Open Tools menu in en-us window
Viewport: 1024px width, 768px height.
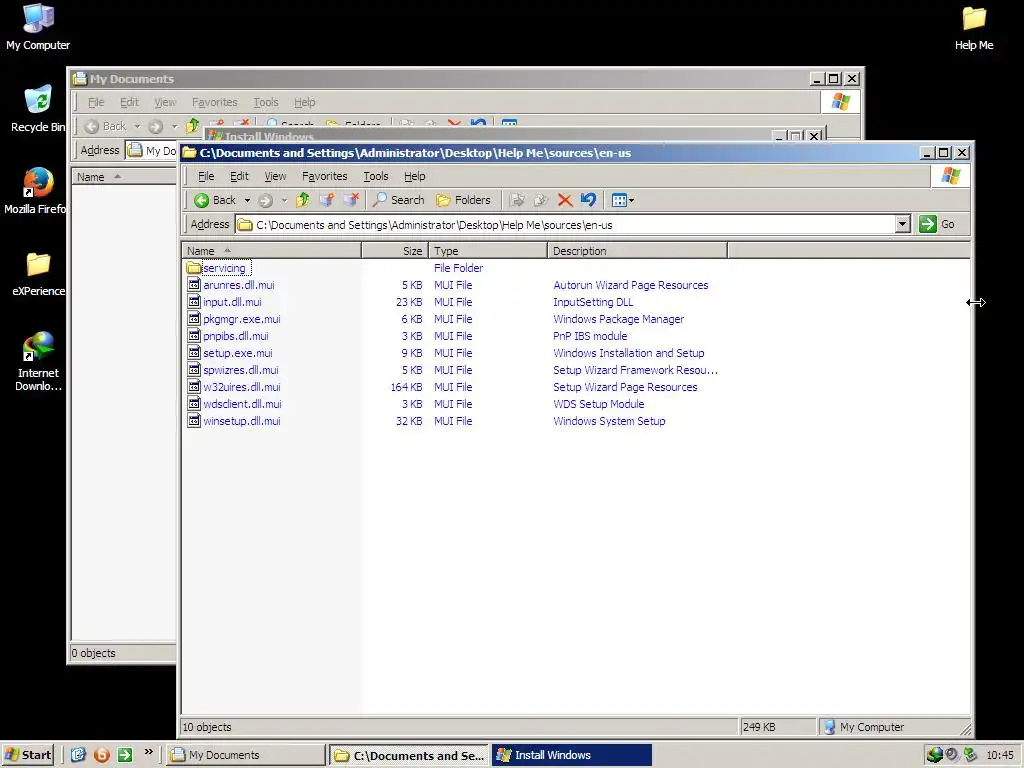point(376,176)
